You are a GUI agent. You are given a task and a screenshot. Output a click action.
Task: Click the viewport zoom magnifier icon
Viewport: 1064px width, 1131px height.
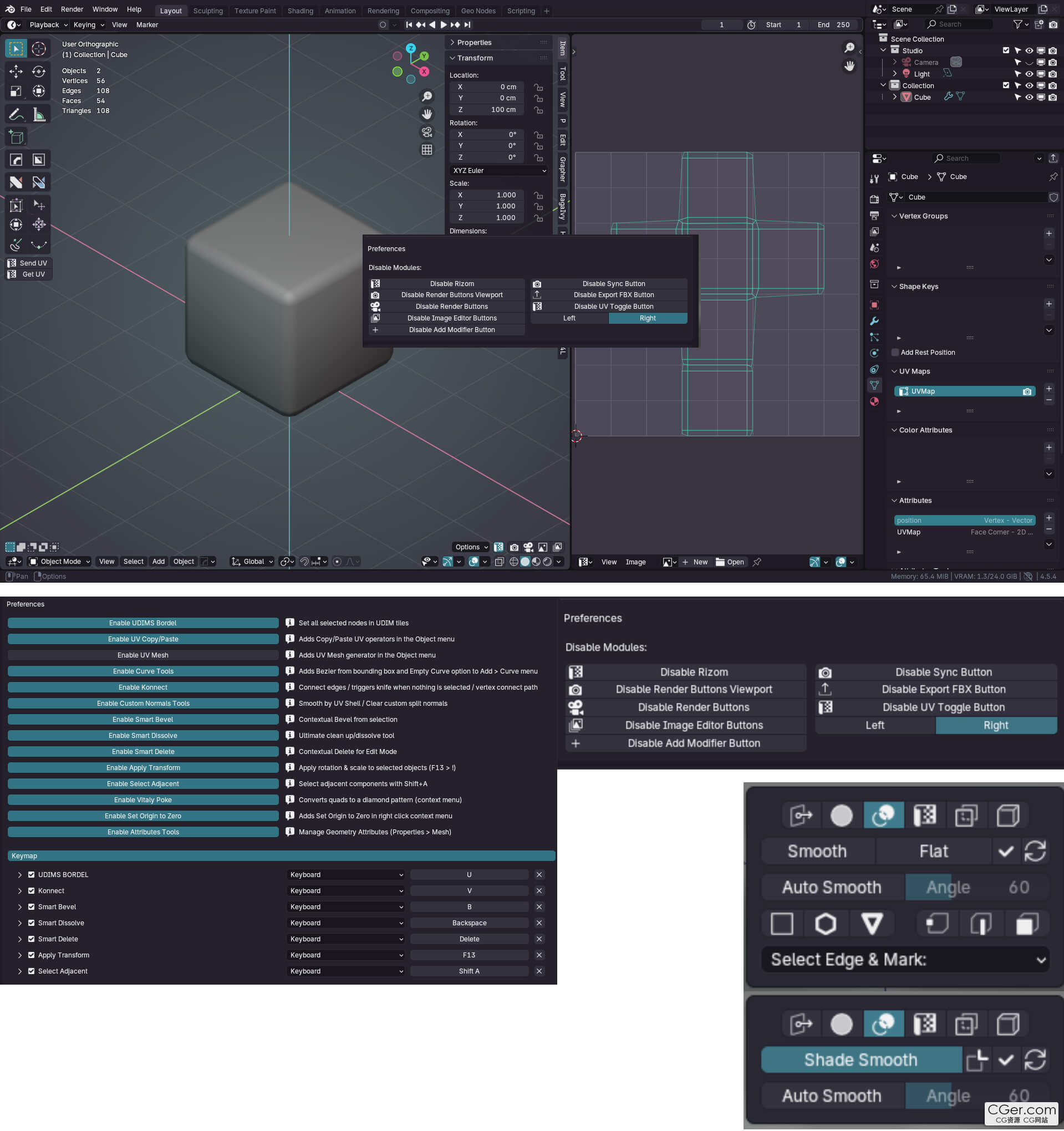(x=426, y=96)
